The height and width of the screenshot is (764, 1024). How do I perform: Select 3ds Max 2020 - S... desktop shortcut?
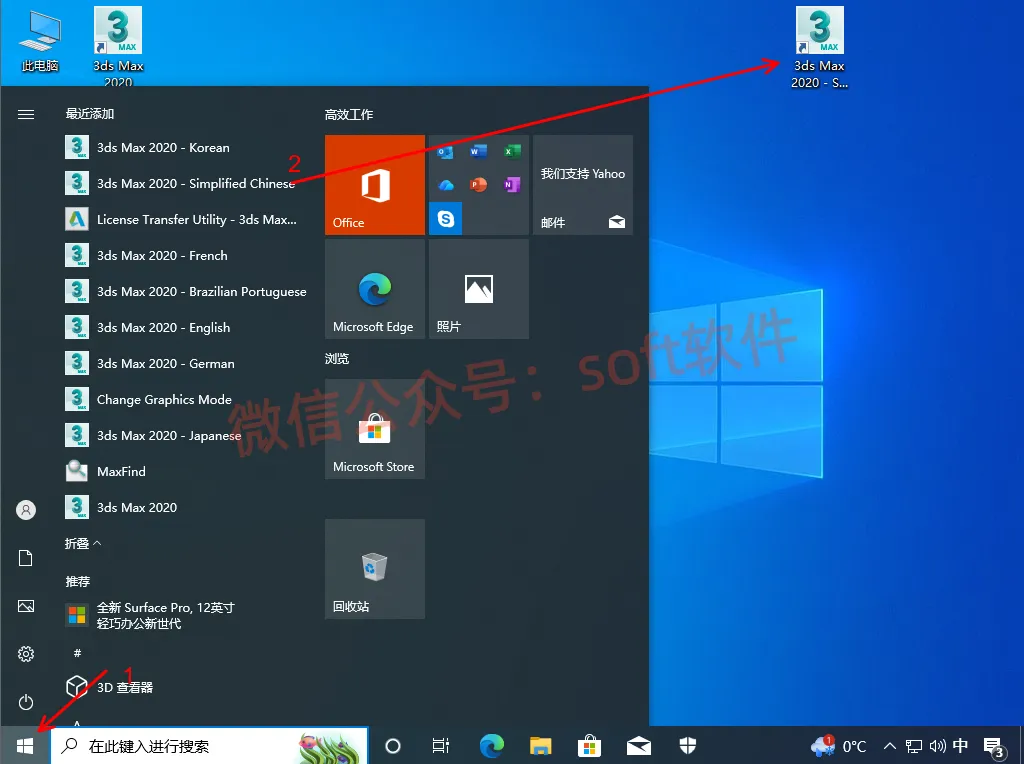pyautogui.click(x=820, y=48)
